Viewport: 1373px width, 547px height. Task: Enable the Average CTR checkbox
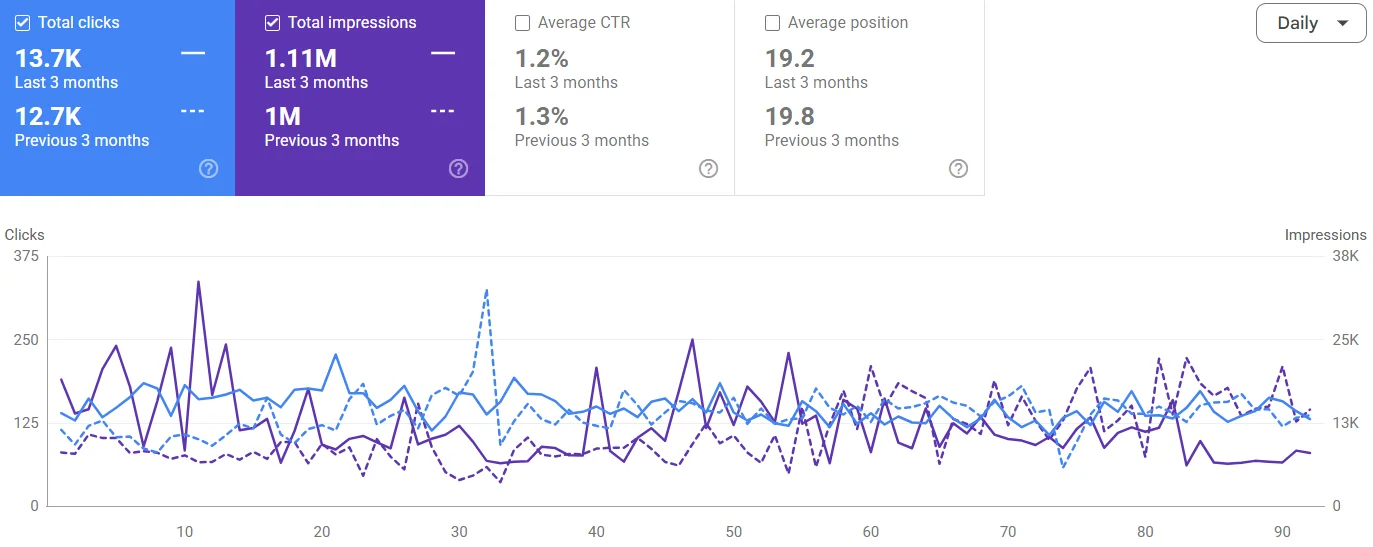coord(523,22)
